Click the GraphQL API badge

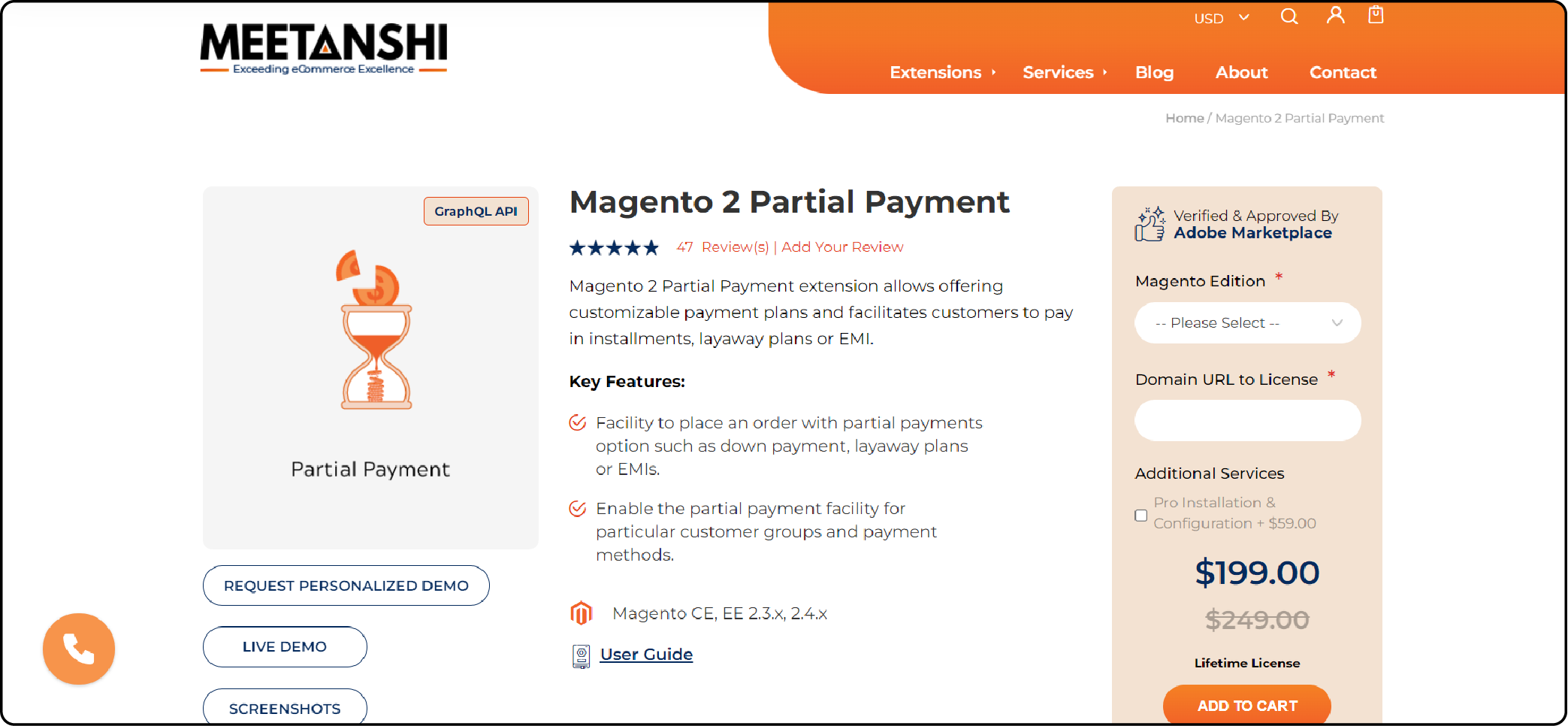coord(476,211)
